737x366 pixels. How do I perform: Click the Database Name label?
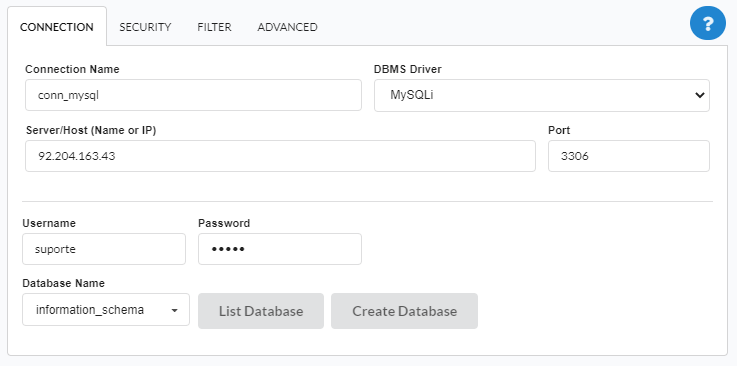(x=63, y=283)
